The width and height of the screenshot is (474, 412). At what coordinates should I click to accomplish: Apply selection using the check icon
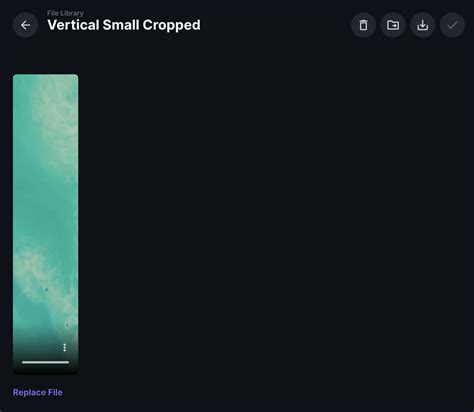[452, 25]
